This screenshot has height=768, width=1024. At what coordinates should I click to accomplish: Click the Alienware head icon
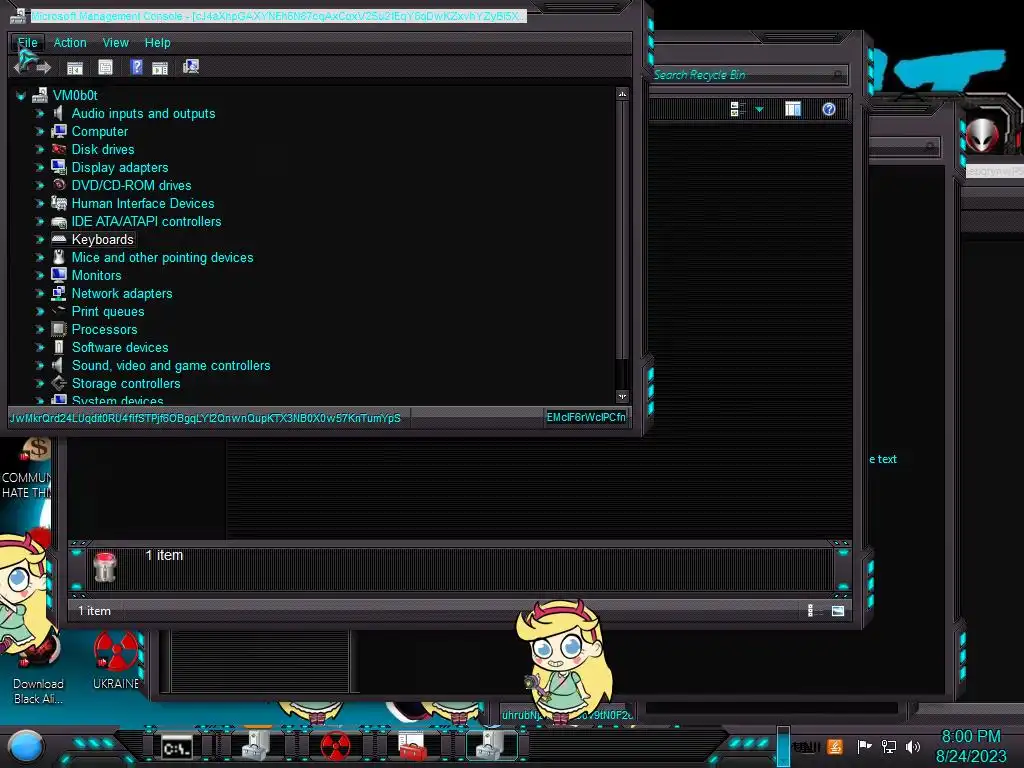click(982, 135)
